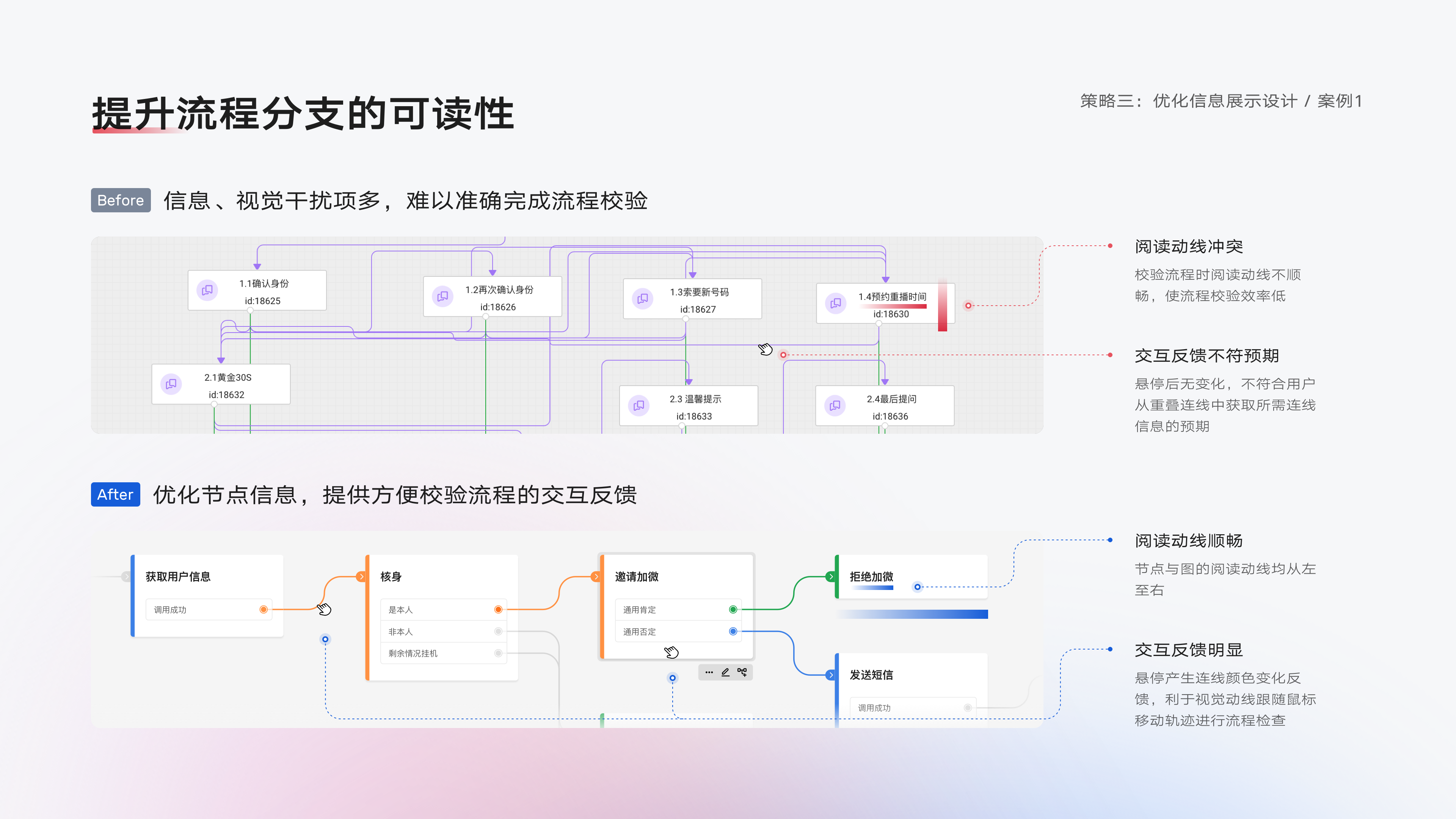The width and height of the screenshot is (1456, 819).
Task: Click the blue After badge
Action: coord(115,494)
